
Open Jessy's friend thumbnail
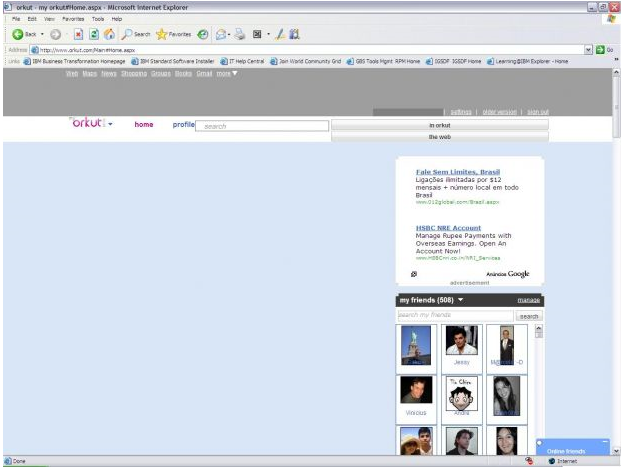[461, 340]
